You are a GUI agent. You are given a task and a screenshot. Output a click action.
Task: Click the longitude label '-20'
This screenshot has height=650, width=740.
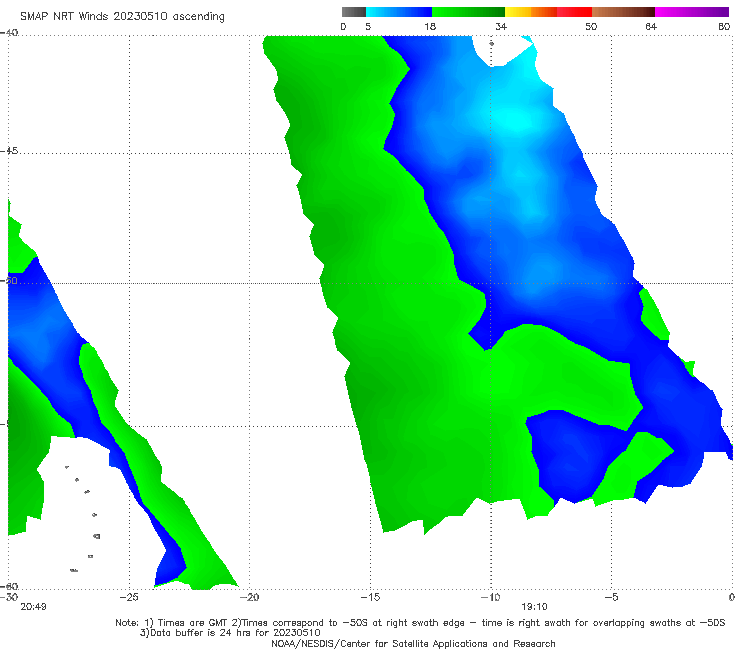pos(249,597)
